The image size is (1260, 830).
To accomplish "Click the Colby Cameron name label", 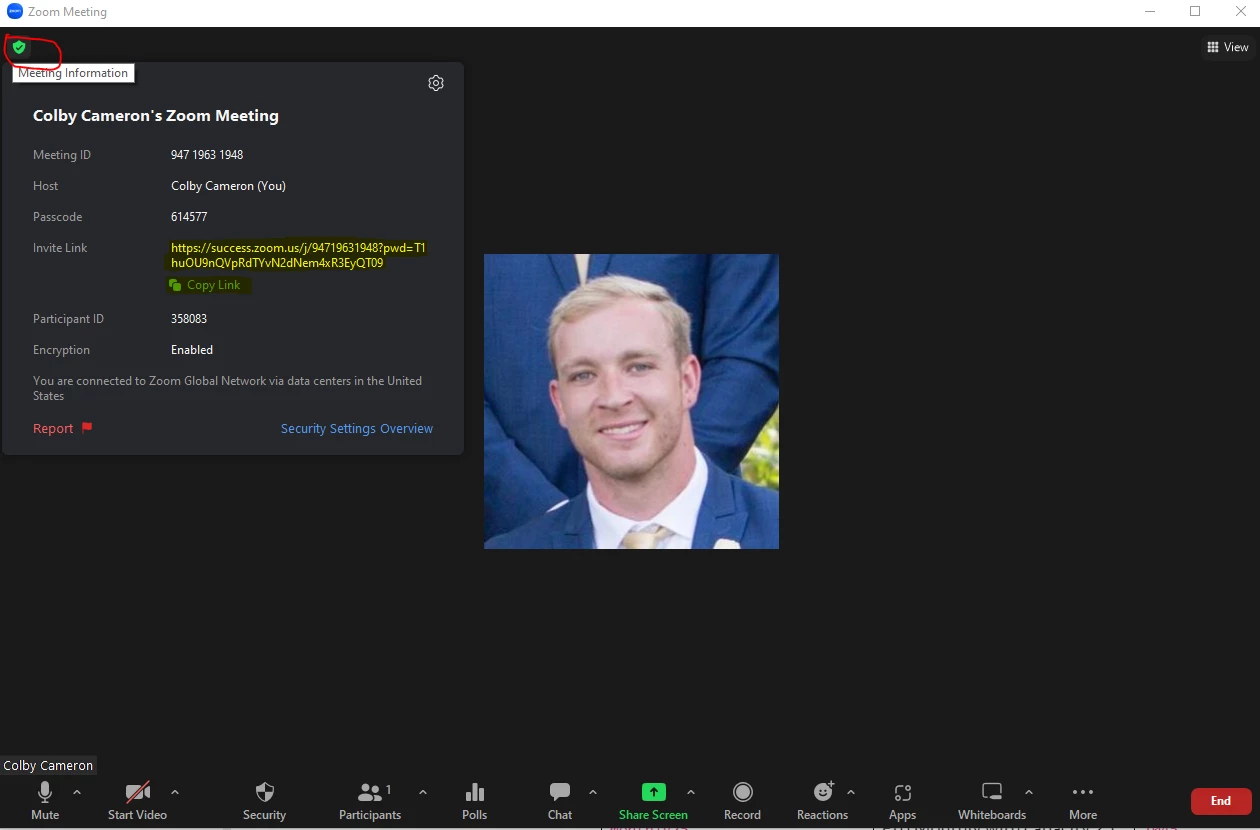I will 48,765.
